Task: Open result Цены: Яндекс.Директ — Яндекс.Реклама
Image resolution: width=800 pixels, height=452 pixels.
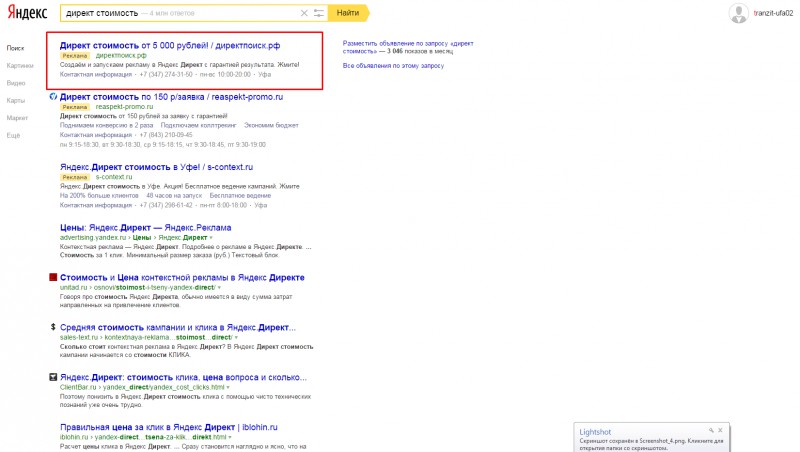Action: point(145,228)
